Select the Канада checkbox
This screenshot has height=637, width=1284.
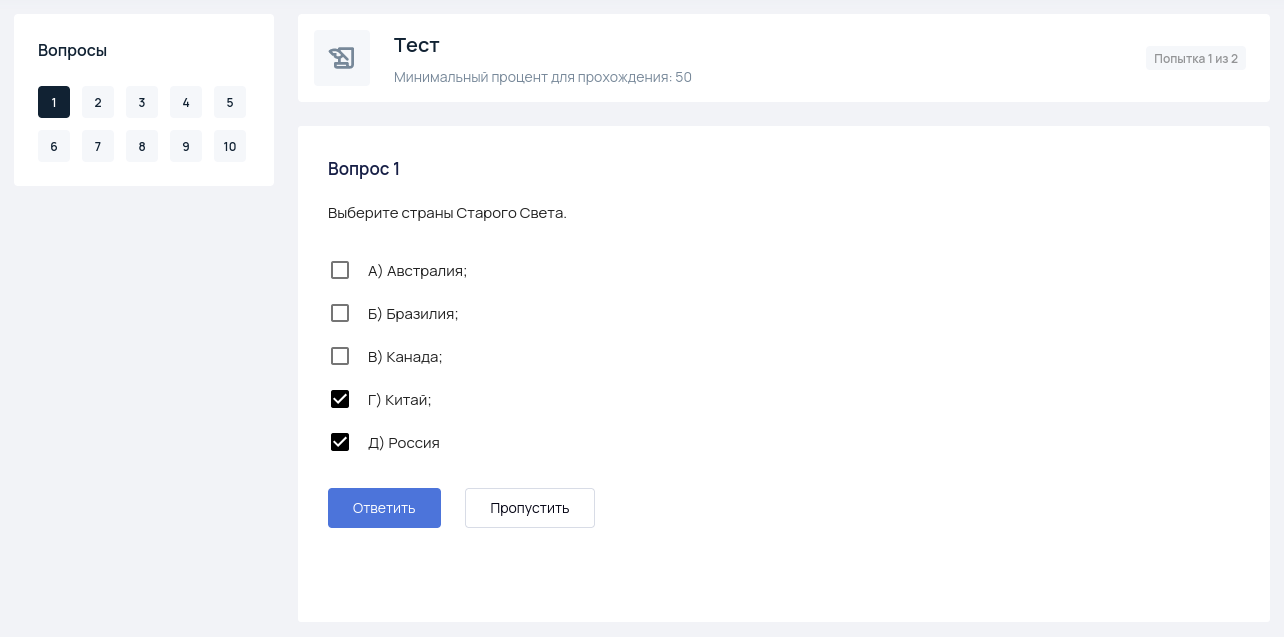pos(340,356)
